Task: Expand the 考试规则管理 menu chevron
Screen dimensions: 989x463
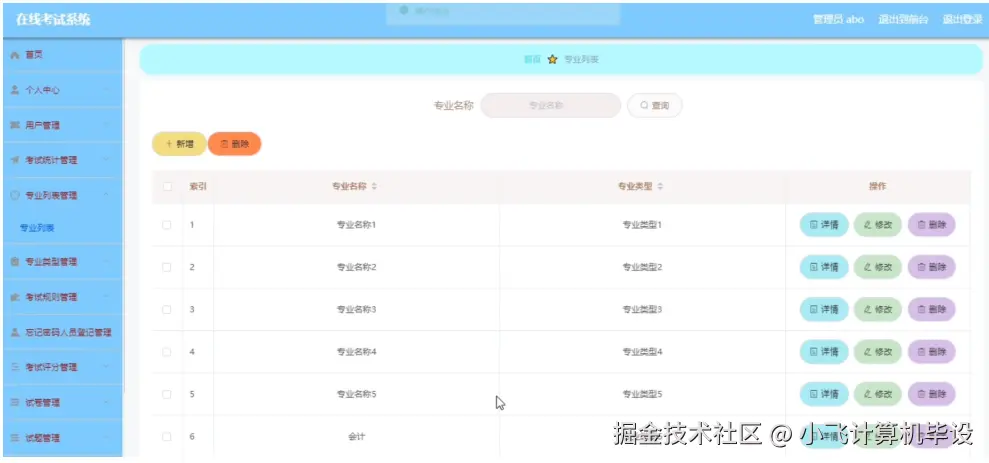Action: point(106,297)
